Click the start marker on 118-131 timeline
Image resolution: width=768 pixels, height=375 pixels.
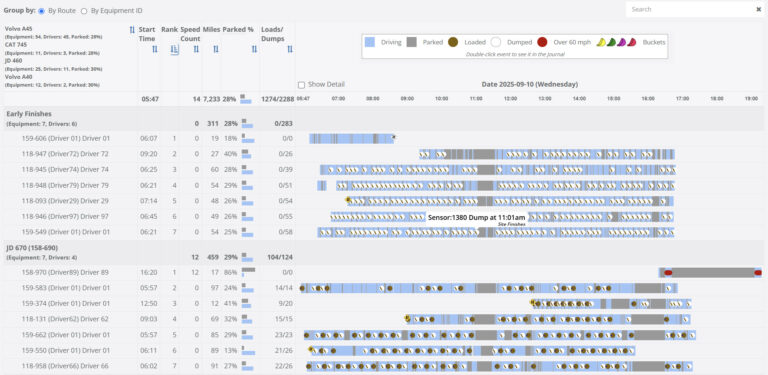click(407, 318)
